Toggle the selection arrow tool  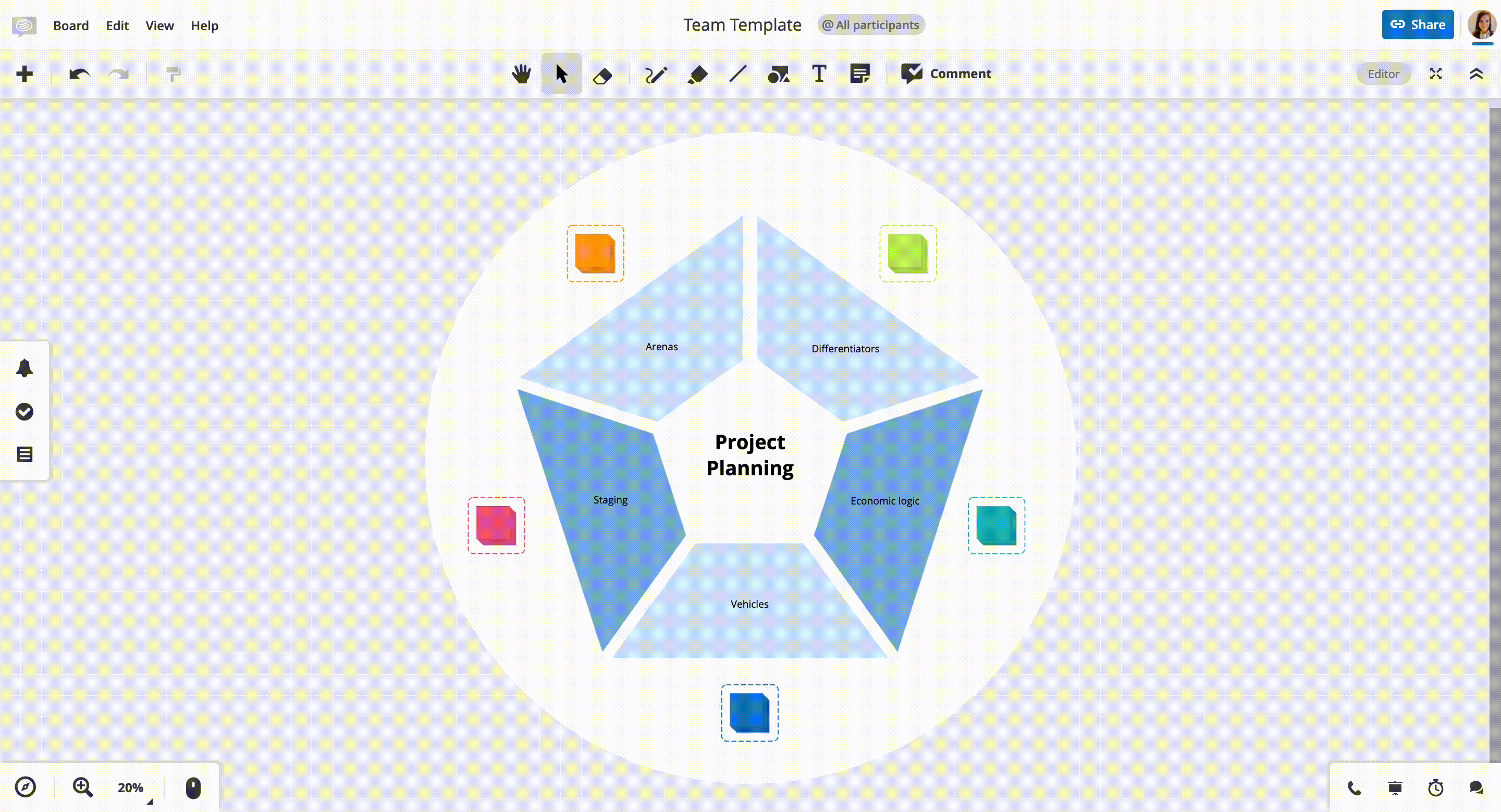click(561, 73)
